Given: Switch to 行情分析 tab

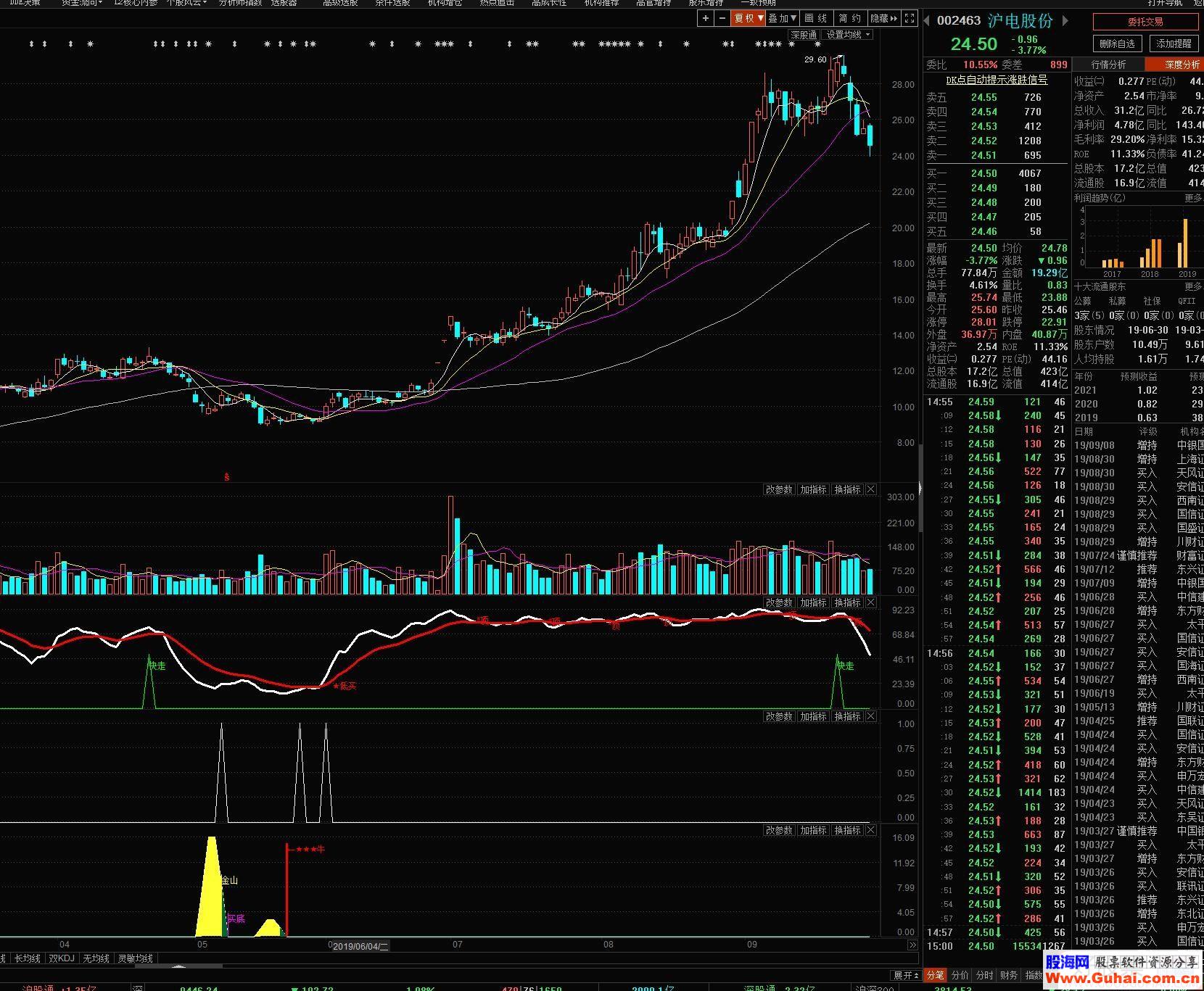Looking at the screenshot, I should 1108,65.
